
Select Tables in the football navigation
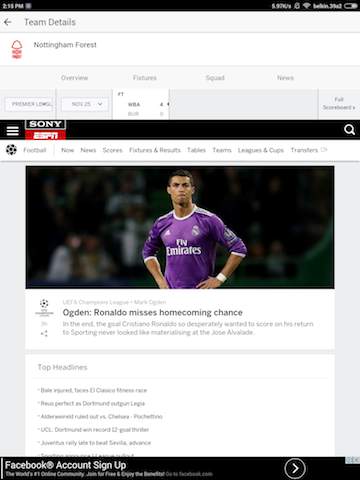(x=196, y=150)
